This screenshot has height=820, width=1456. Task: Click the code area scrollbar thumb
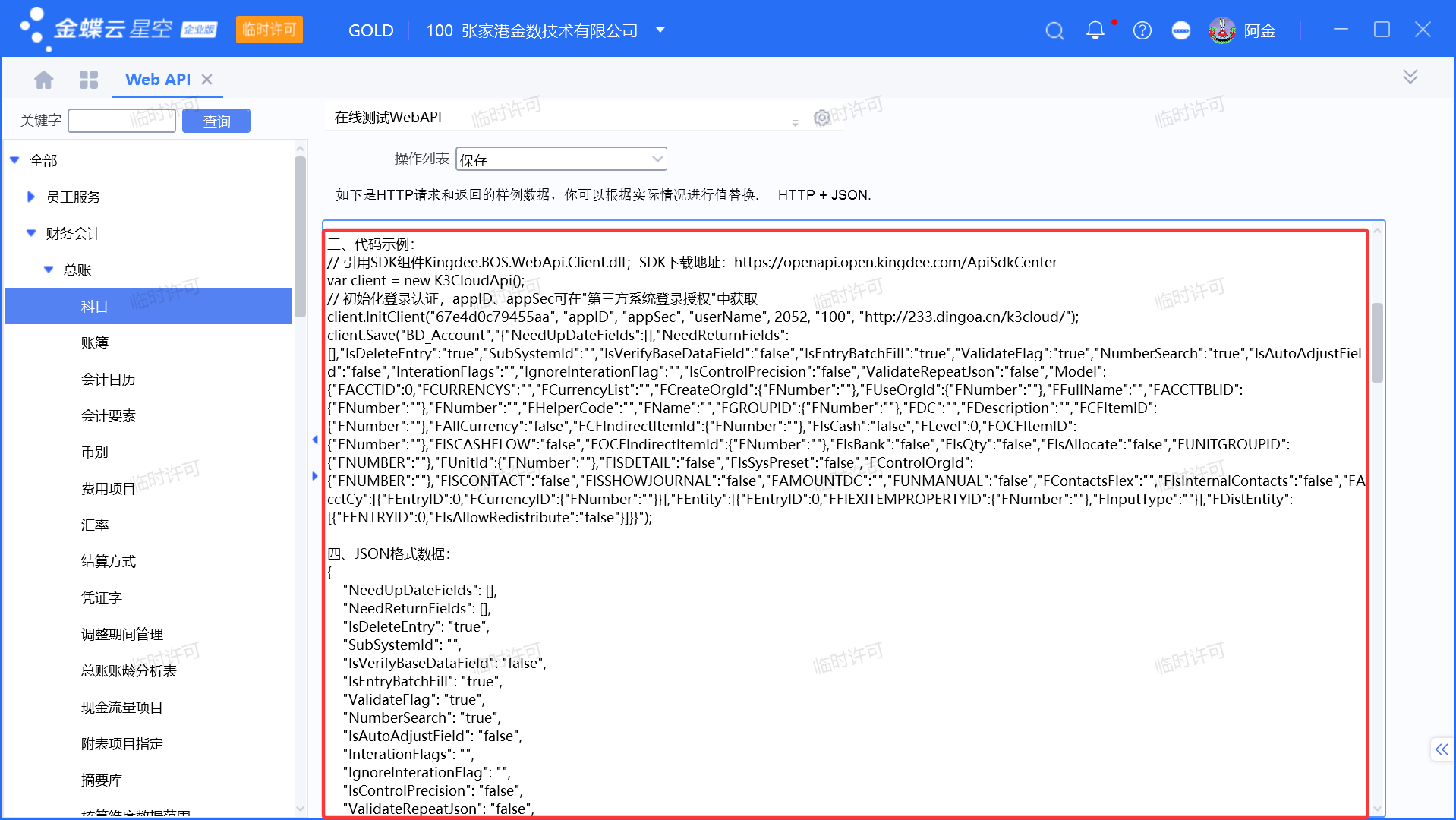[1377, 342]
